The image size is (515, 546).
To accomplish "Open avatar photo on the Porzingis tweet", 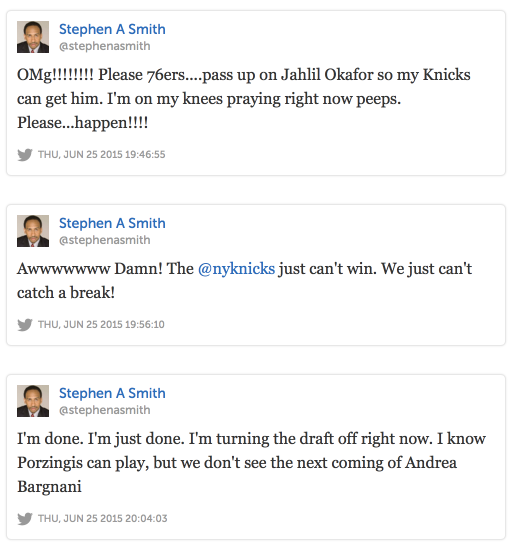I will click(x=33, y=401).
